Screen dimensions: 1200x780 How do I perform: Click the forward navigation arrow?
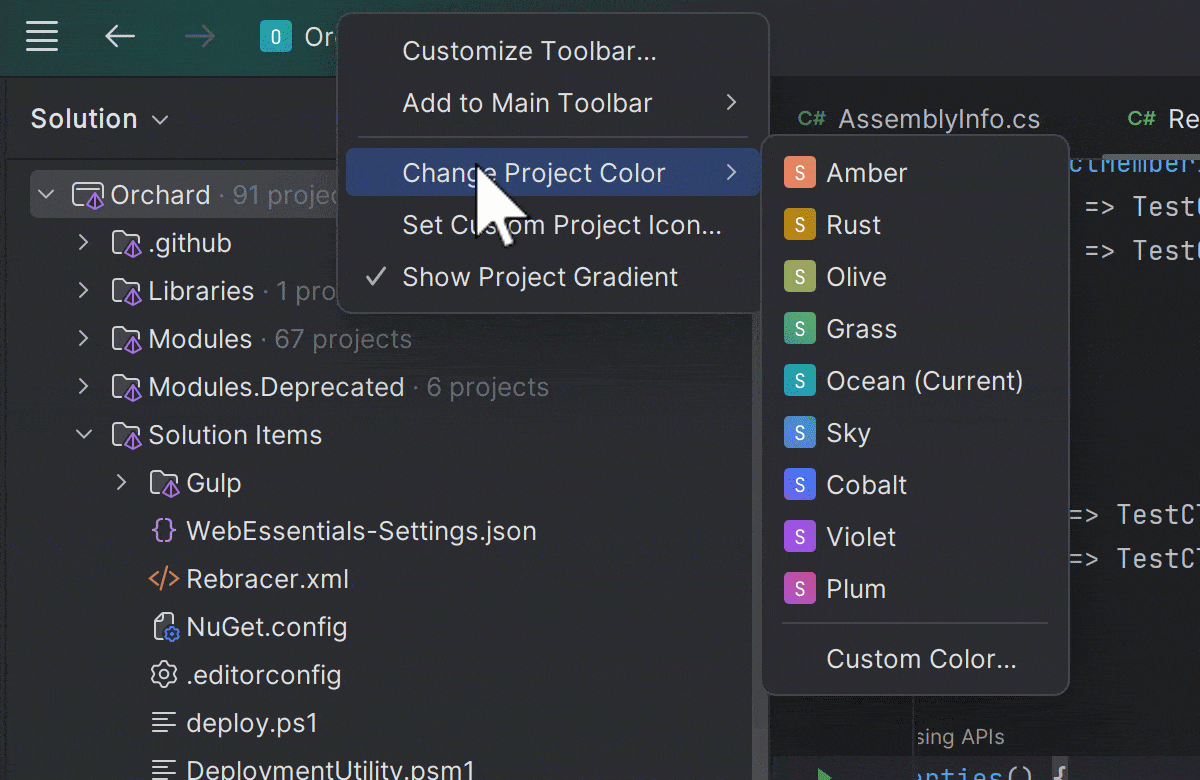coord(200,37)
